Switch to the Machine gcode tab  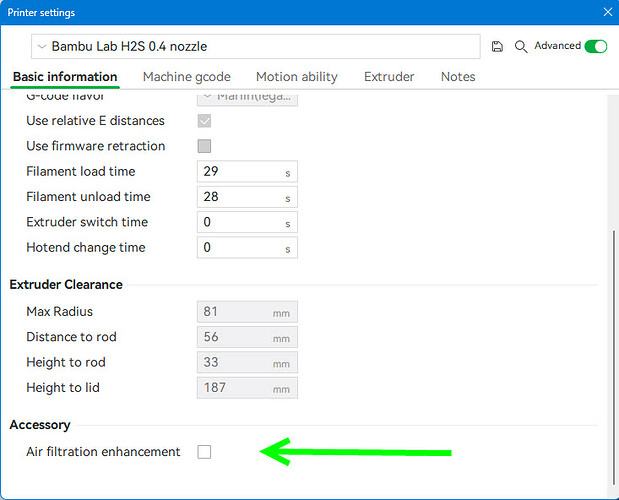[187, 77]
